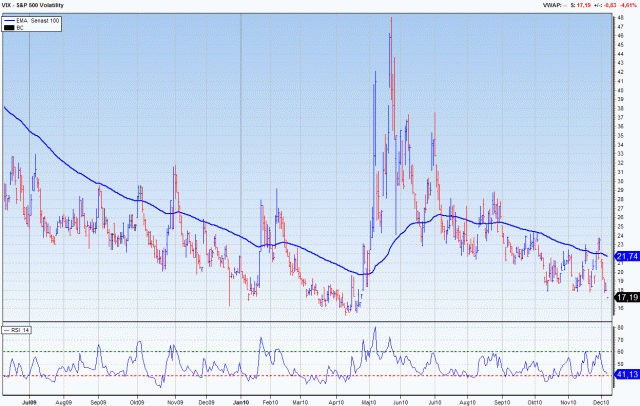Click the blue 41,13 RSI value tag
This screenshot has width=640, height=406.
click(x=627, y=374)
